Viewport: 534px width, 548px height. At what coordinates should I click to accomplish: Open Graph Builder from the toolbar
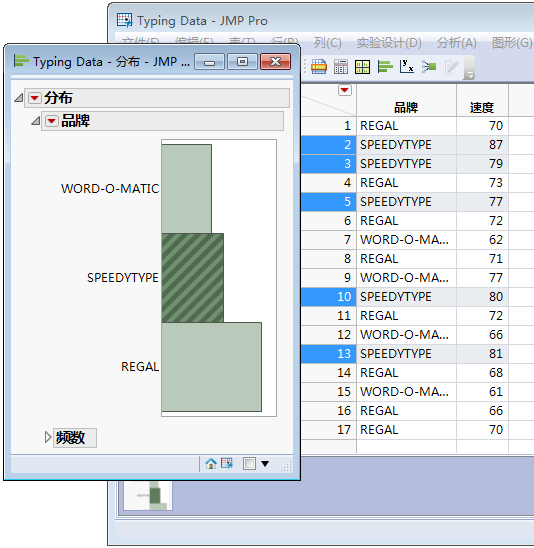coord(362,66)
